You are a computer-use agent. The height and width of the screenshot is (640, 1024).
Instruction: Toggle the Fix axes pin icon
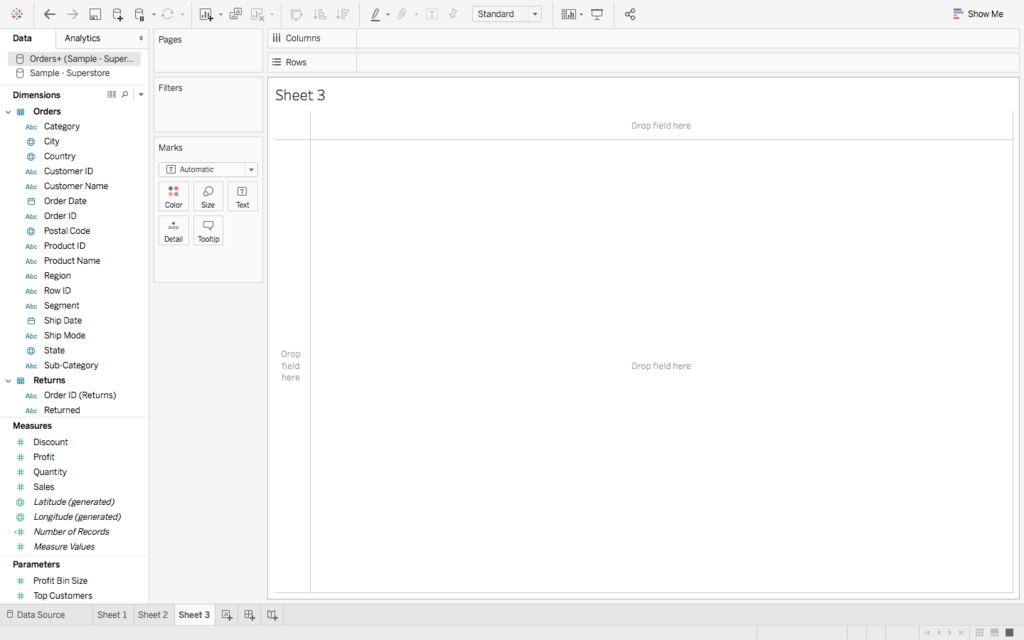(453, 14)
